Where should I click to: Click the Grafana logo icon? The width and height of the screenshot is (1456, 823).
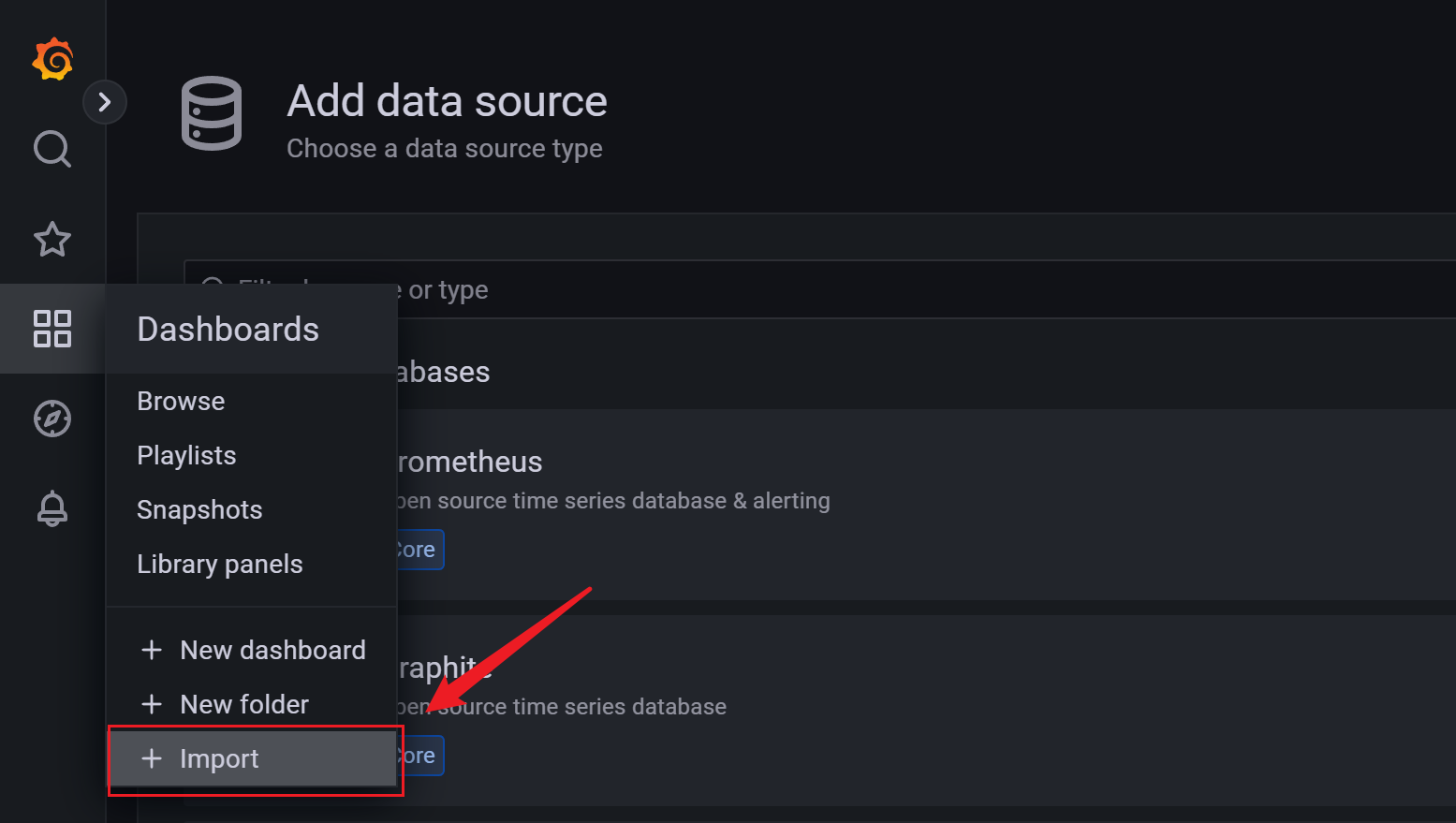pos(52,59)
